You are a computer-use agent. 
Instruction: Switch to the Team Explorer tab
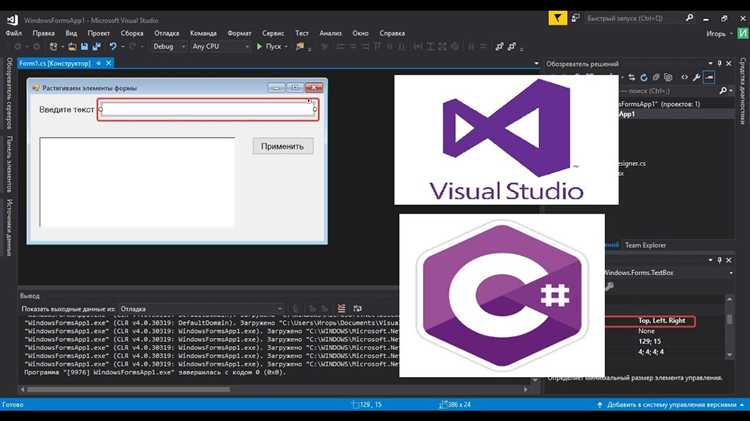645,244
